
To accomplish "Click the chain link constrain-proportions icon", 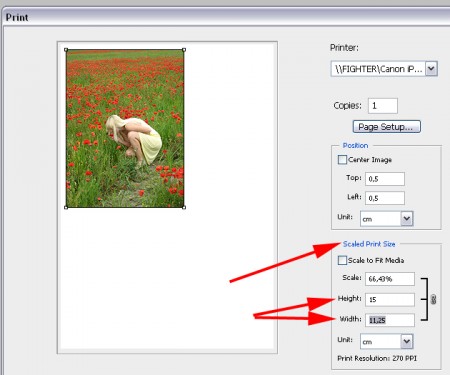I will tap(433, 299).
